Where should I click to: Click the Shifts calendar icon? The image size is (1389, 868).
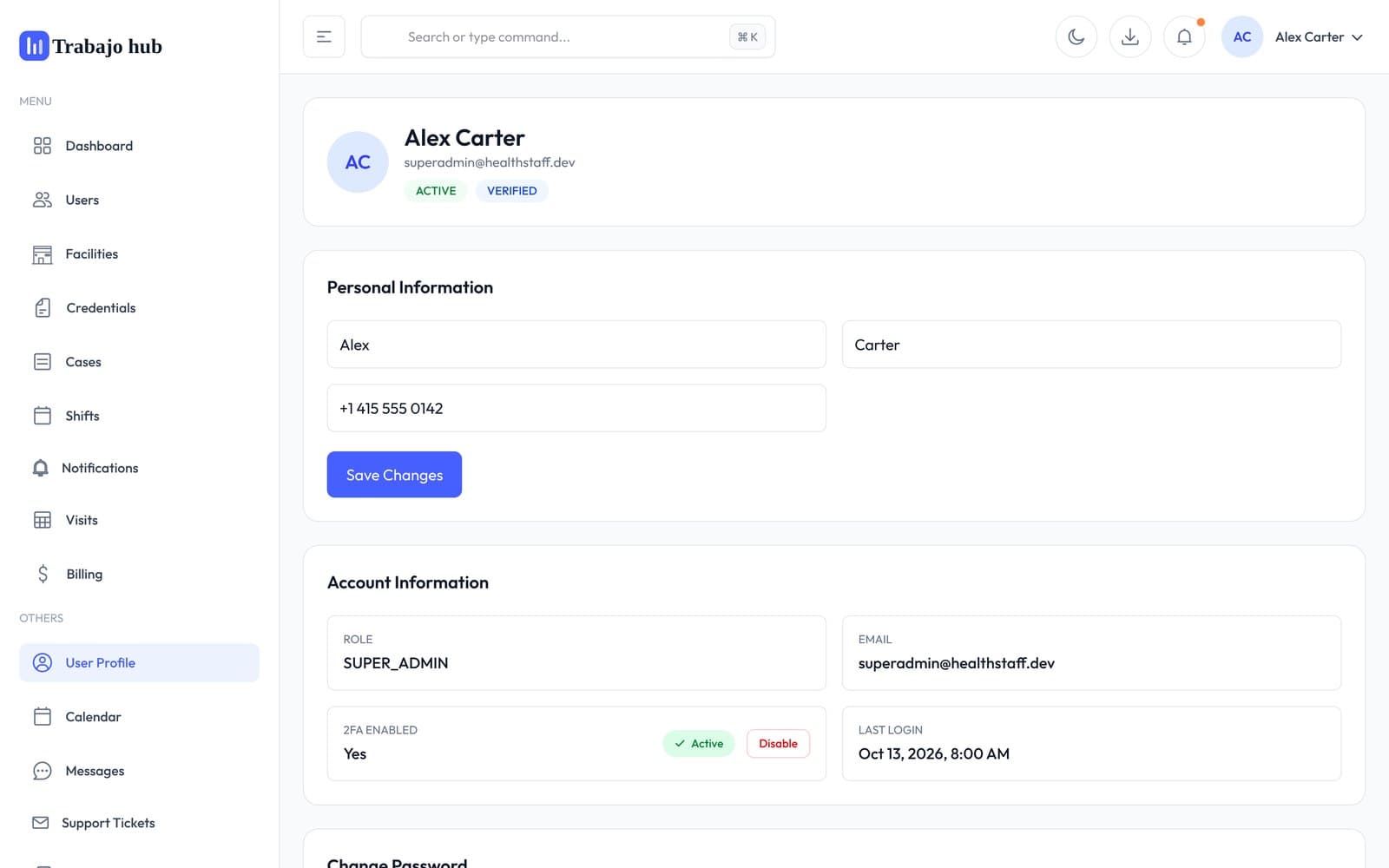click(42, 416)
